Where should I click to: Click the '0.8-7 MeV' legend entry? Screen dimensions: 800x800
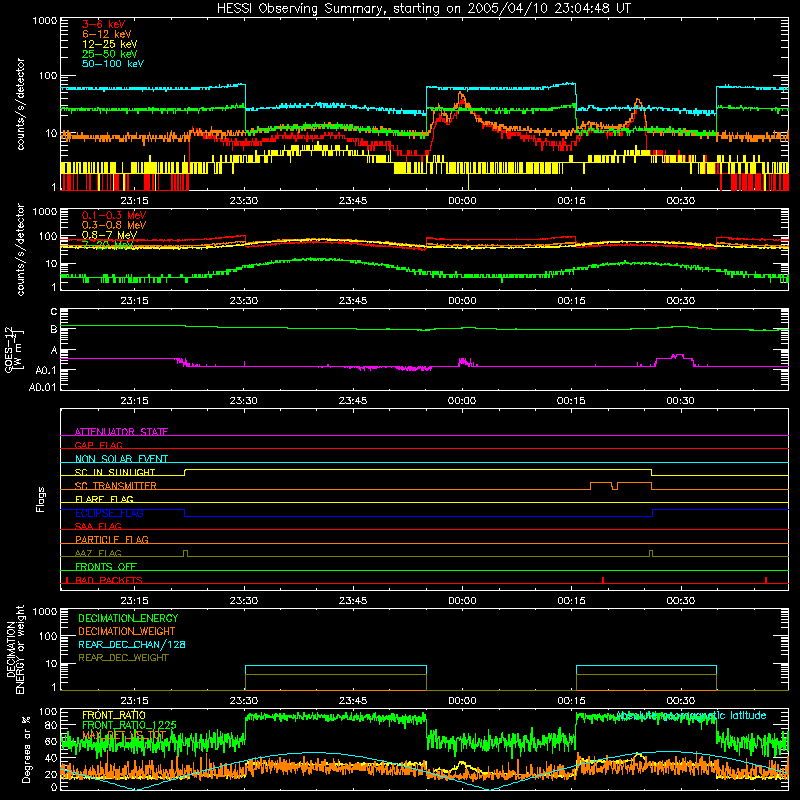109,235
